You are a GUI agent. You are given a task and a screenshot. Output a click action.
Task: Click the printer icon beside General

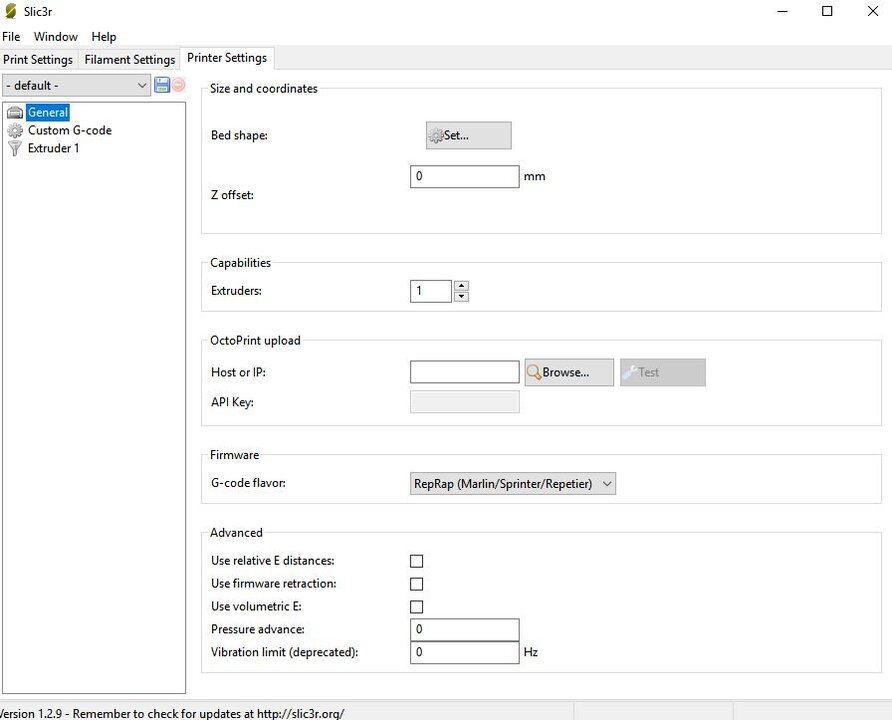[x=15, y=113]
